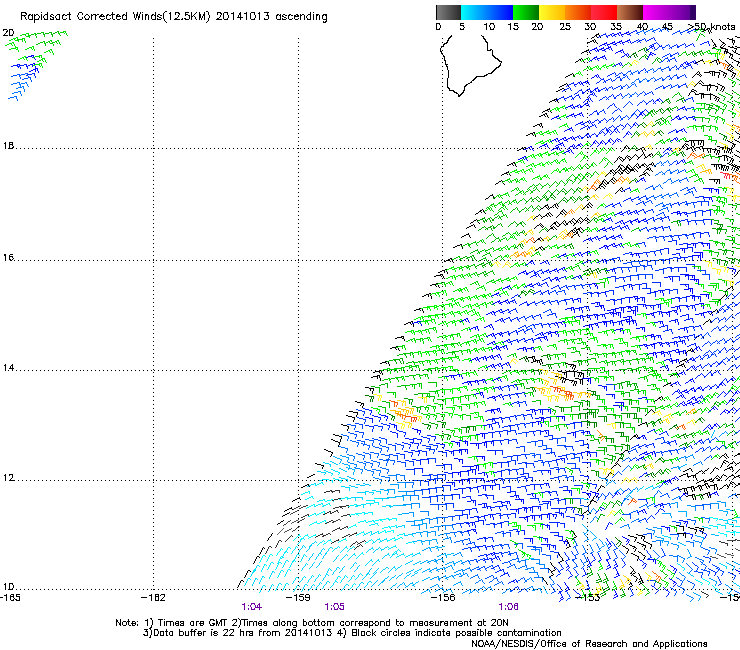
Task: Click the 'NOAA/NESDIS/Office of Research and Applications' credit
Action: (x=589, y=644)
